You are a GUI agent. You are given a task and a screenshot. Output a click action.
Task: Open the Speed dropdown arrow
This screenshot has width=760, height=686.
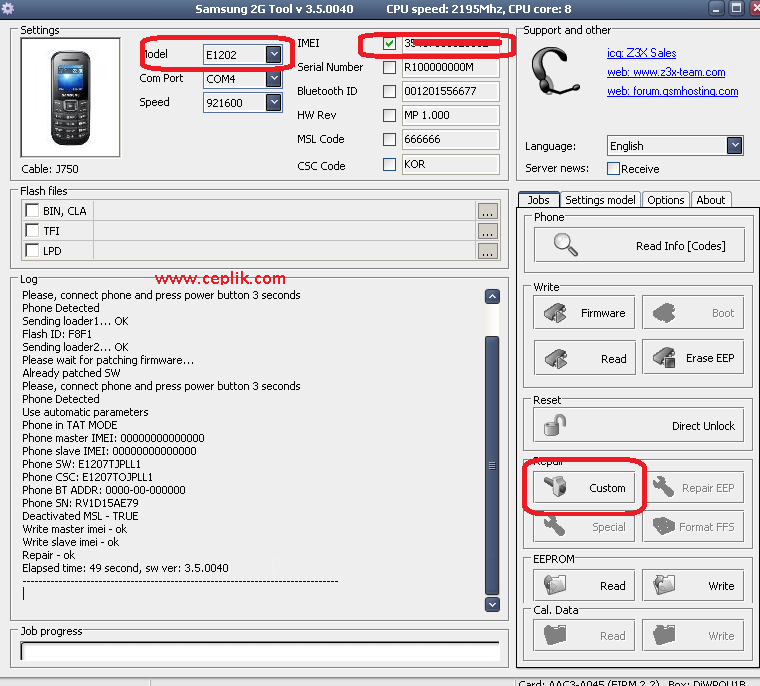[x=274, y=102]
